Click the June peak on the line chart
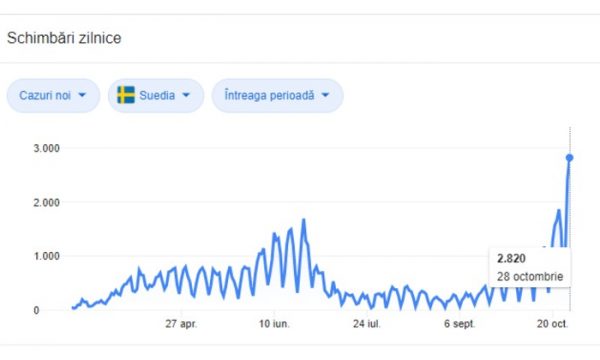This screenshot has height=360, width=600. click(304, 220)
